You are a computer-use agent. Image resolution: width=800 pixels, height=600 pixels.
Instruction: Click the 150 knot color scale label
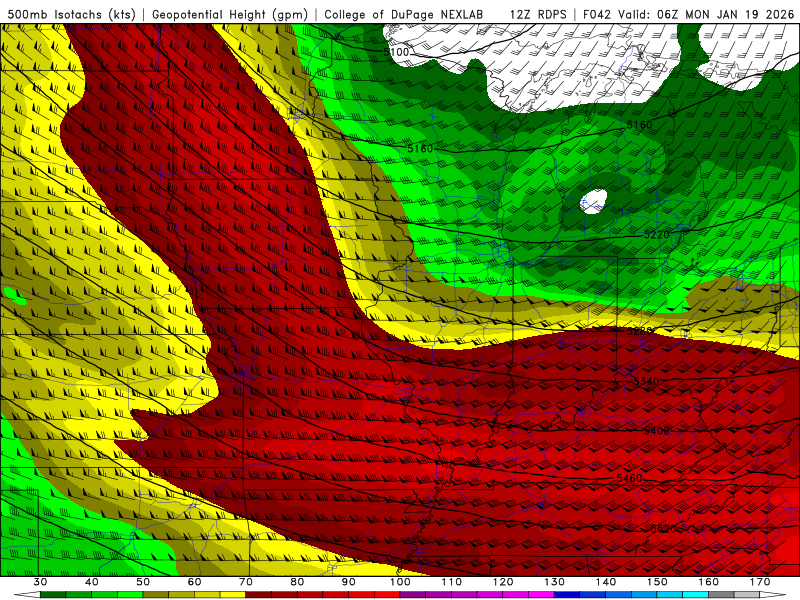coord(657,582)
